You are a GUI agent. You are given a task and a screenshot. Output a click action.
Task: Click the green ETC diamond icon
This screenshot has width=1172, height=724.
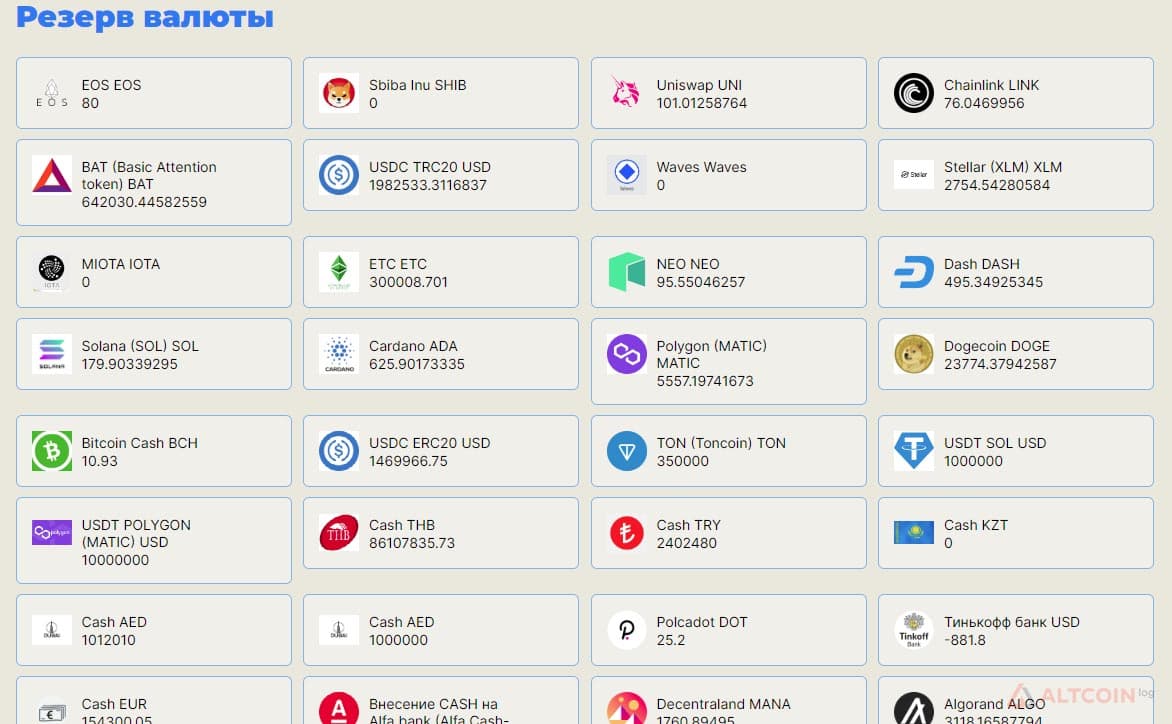point(339,272)
